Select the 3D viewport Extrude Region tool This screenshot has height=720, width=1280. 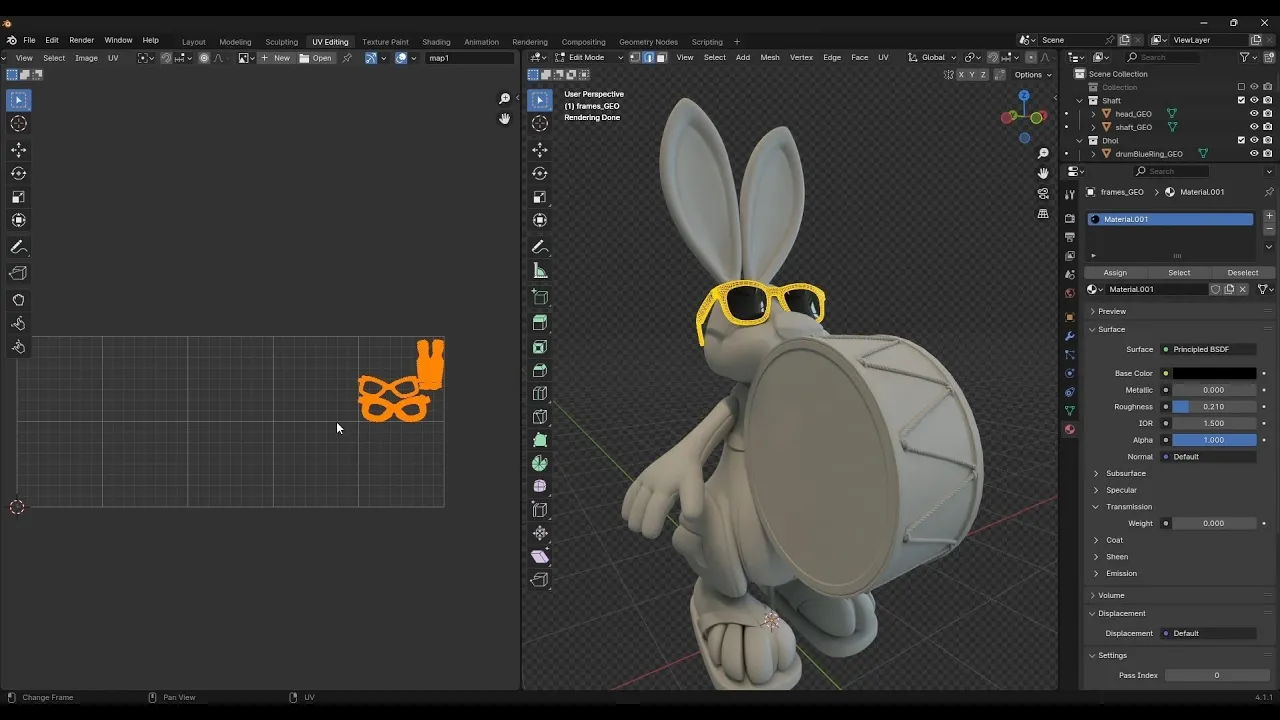pos(540,322)
